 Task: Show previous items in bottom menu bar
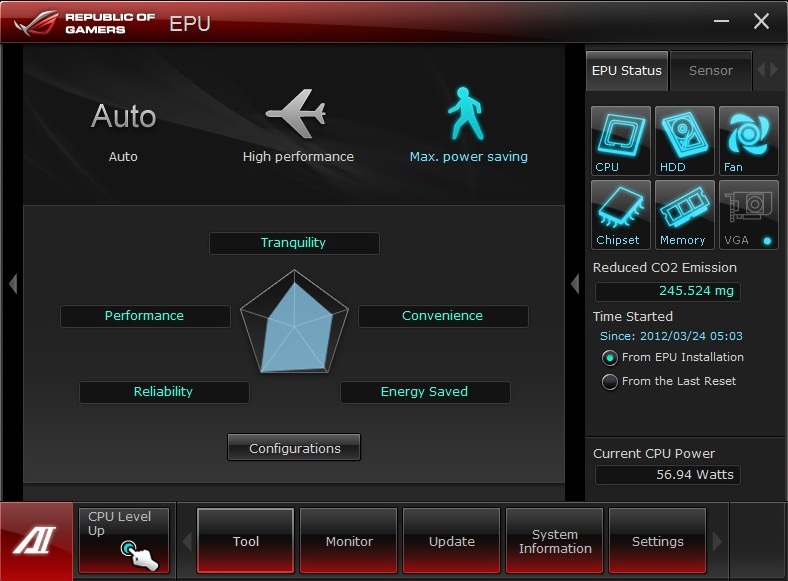pyautogui.click(x=187, y=542)
